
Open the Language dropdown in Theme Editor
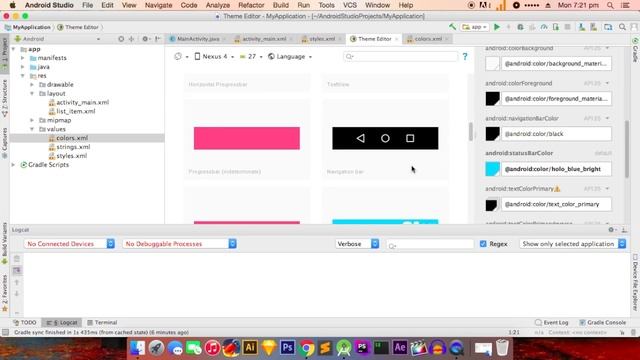click(x=290, y=56)
